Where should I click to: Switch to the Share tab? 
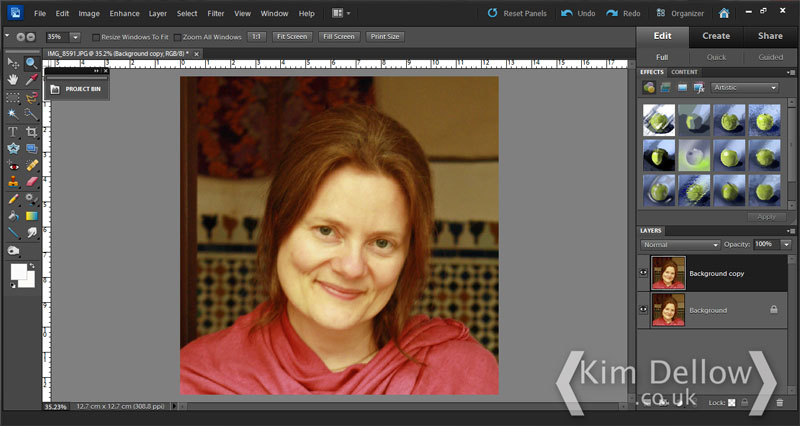770,36
